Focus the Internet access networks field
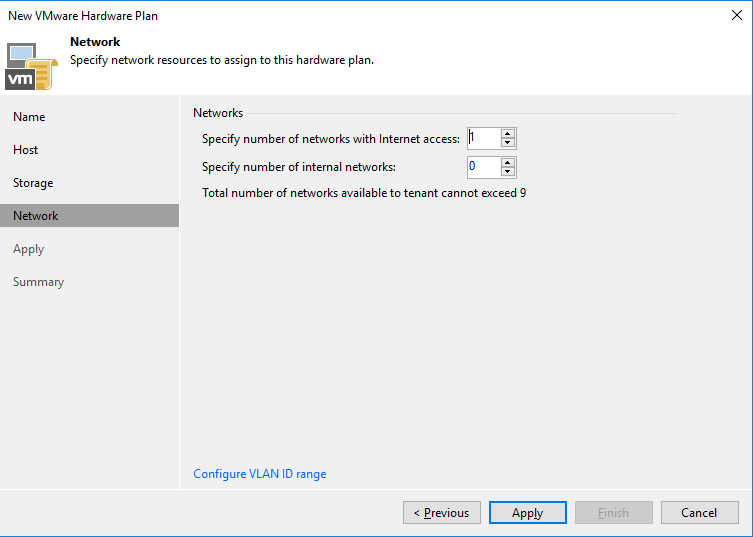Screen dimensions: 753x537 (x=484, y=138)
